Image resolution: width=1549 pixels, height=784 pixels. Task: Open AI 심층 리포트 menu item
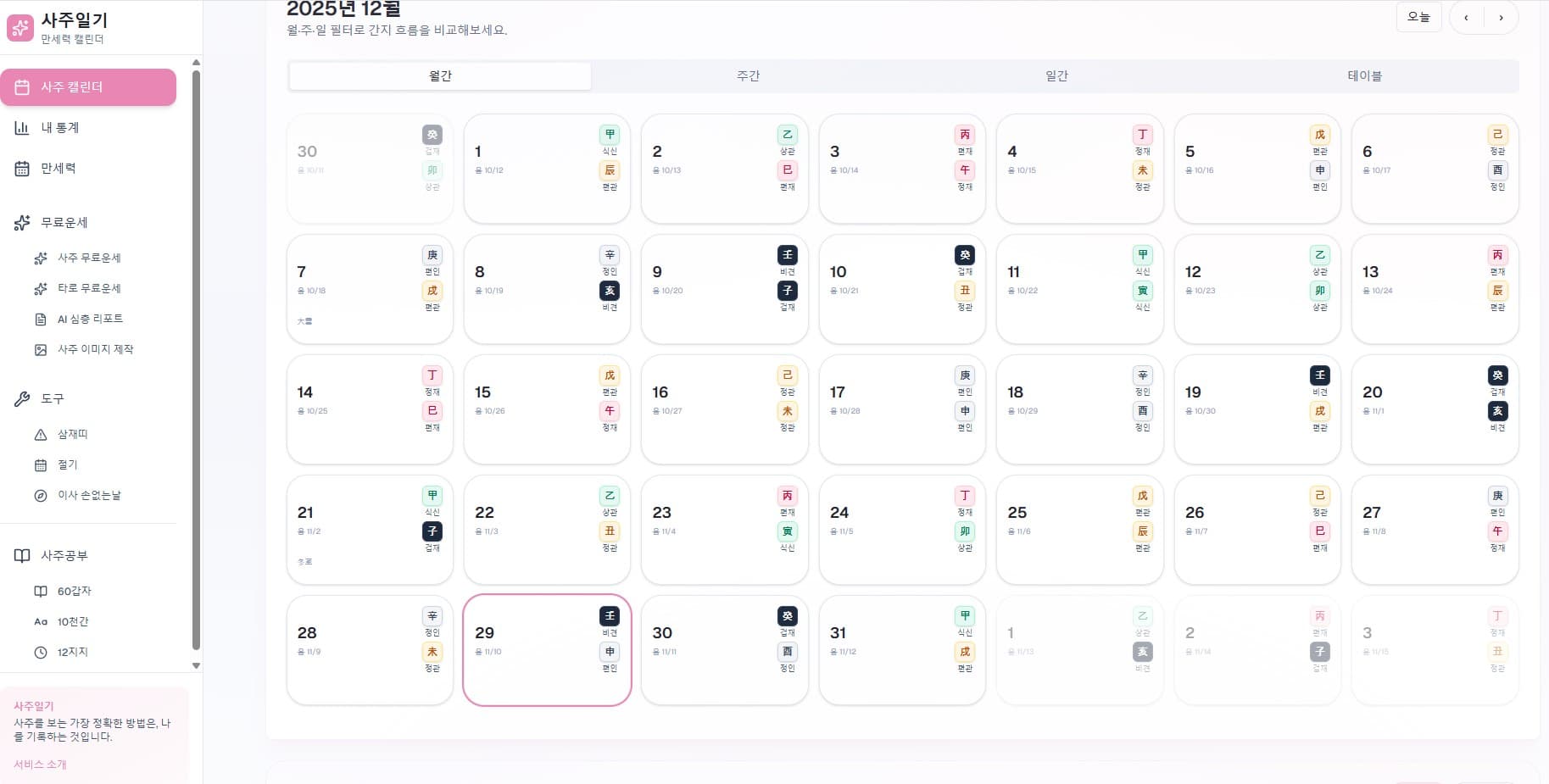click(x=90, y=320)
